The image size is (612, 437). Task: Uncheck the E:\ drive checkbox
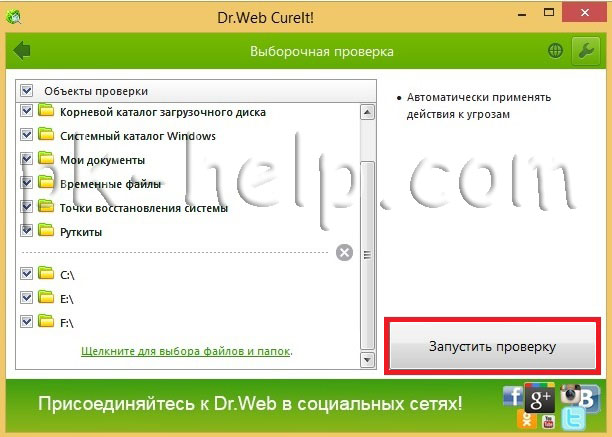(x=26, y=298)
